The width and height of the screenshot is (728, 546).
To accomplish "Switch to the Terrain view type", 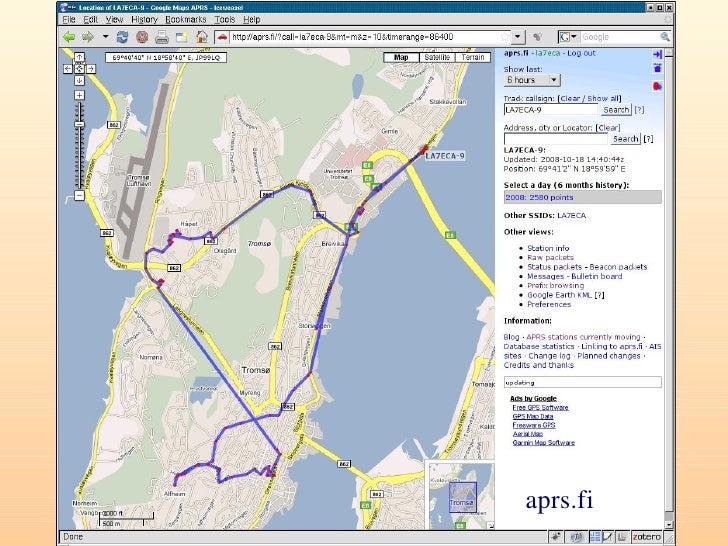I will pyautogui.click(x=473, y=57).
